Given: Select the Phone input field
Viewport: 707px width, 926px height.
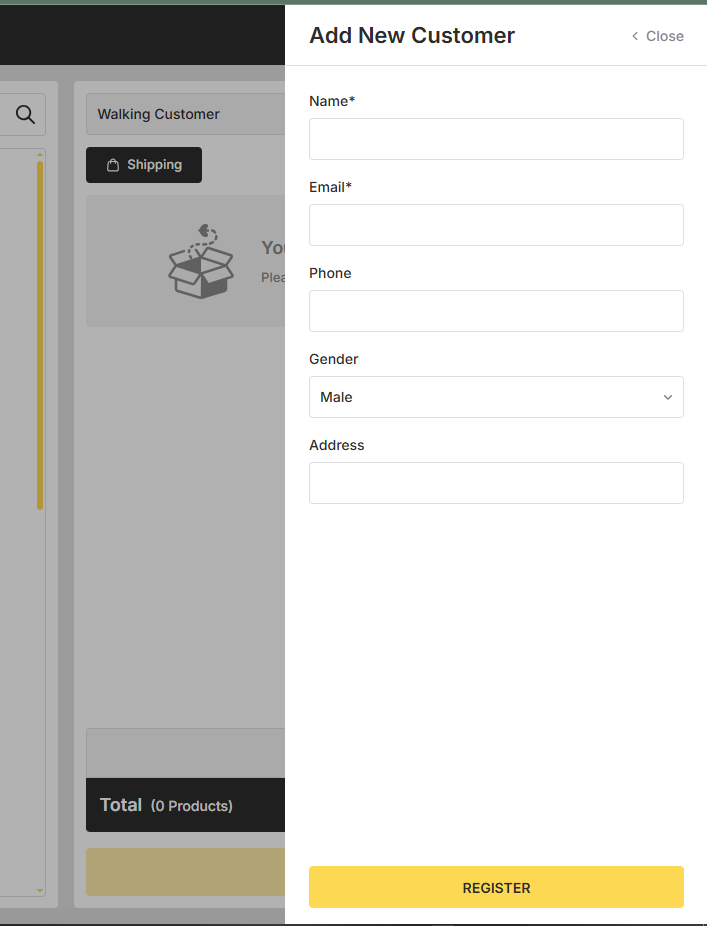Looking at the screenshot, I should pyautogui.click(x=496, y=311).
